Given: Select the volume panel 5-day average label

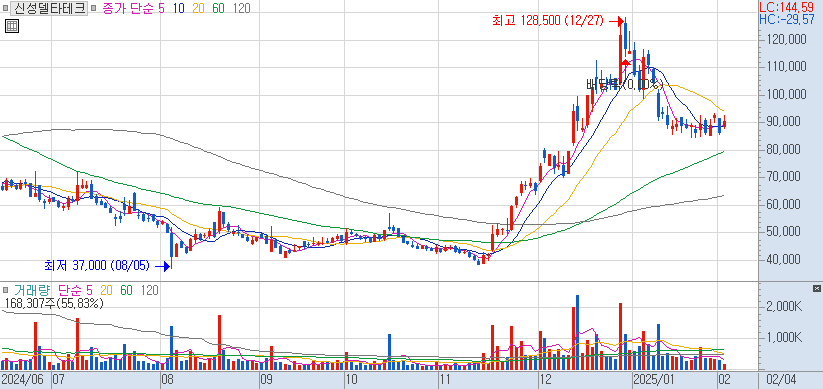Looking at the screenshot, I should 89,290.
